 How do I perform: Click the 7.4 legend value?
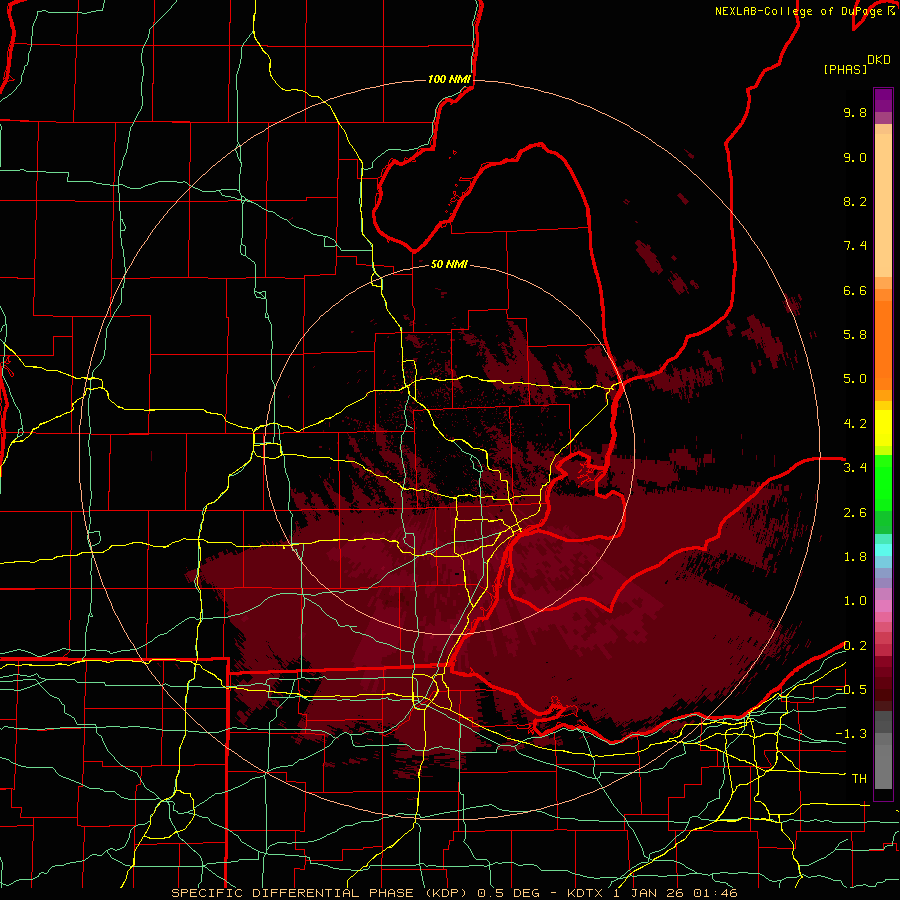855,246
